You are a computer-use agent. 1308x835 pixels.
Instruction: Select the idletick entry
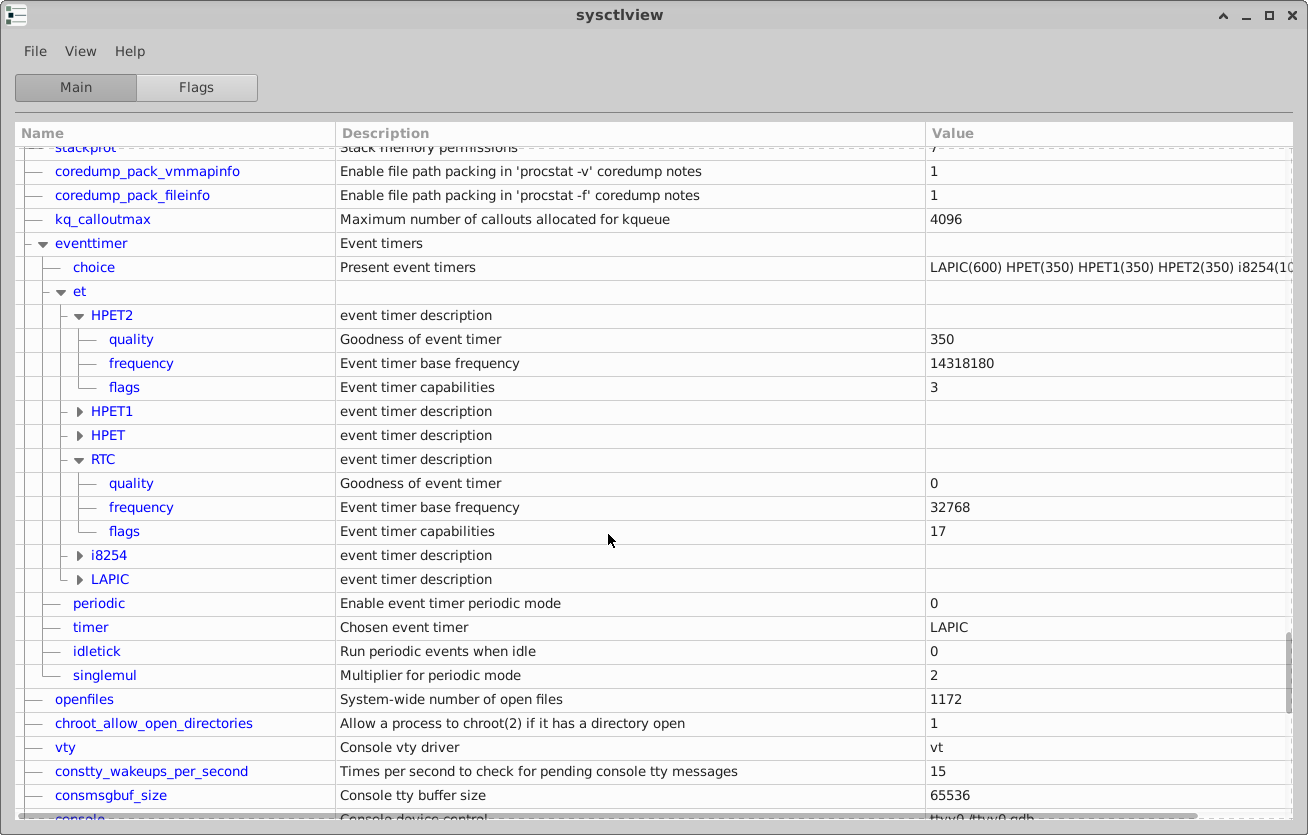96,652
